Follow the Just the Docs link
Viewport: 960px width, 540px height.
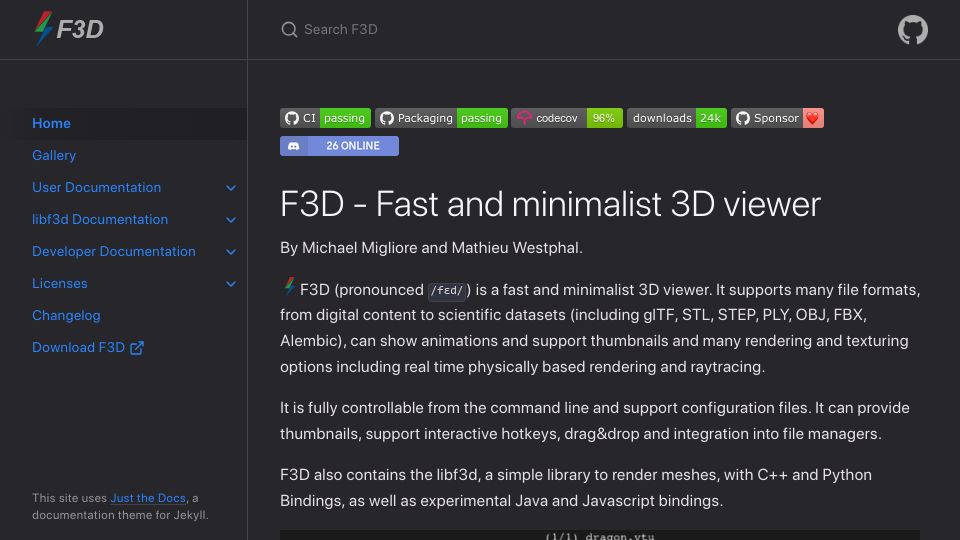click(x=148, y=498)
